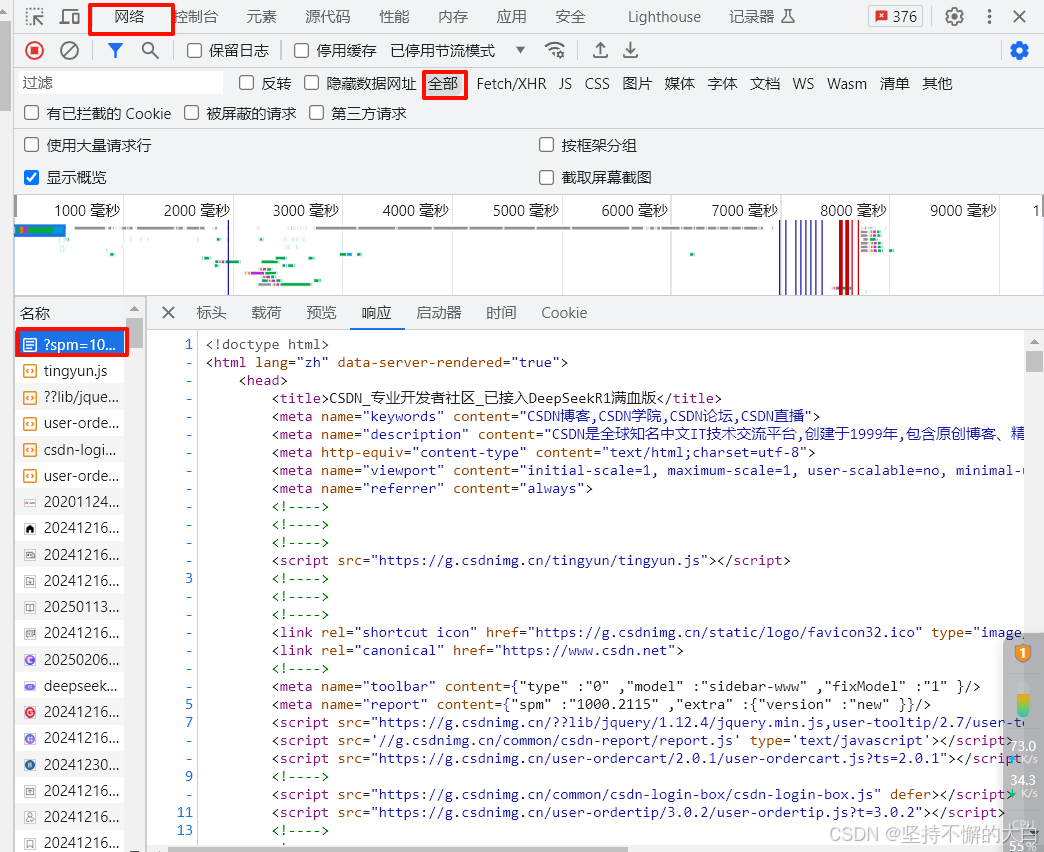Open the DevTools three-dot menu
Viewport: 1044px width, 852px height.
point(989,17)
